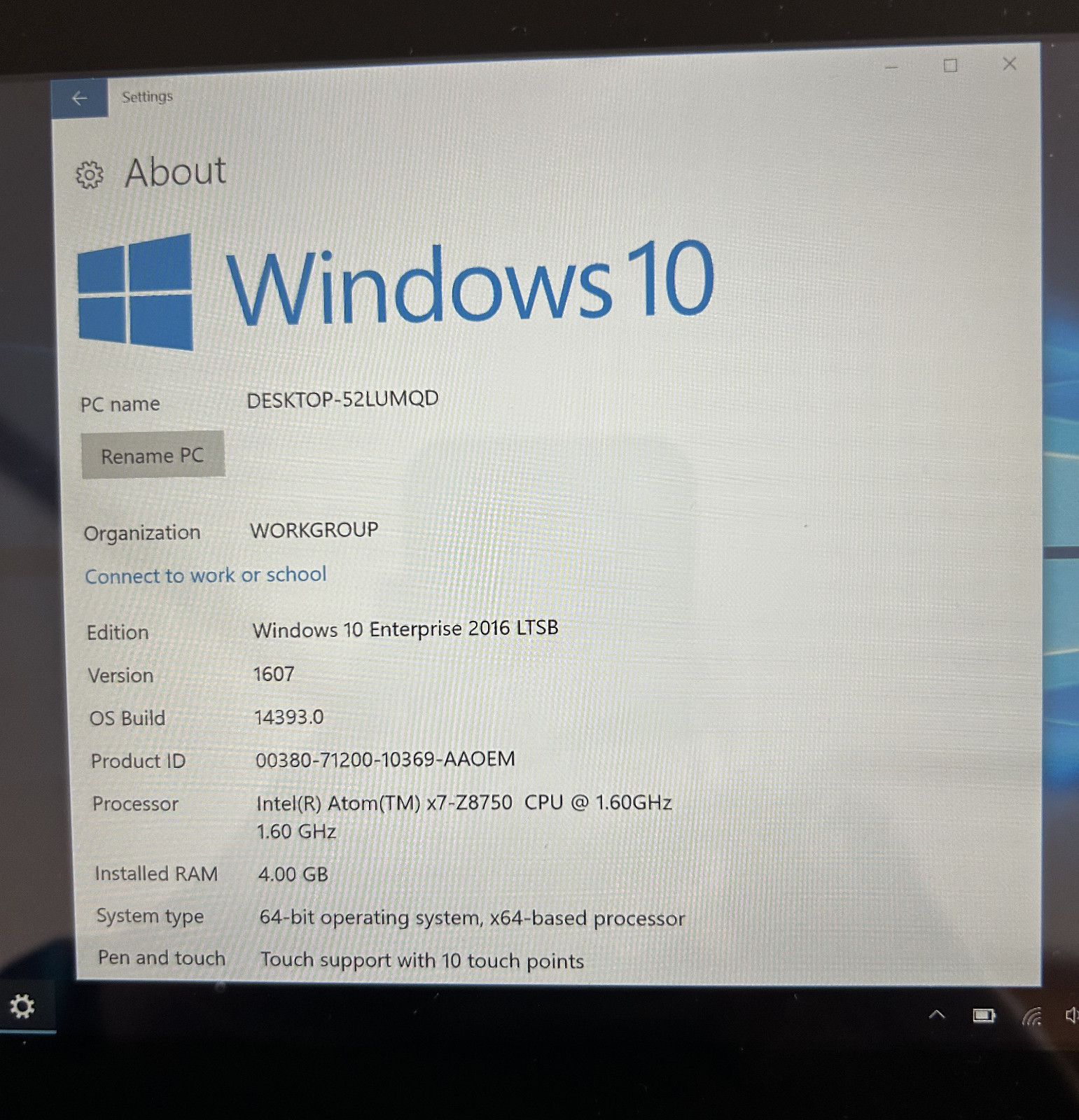This screenshot has width=1079, height=1120.
Task: Select the WORKGROUP organization value
Action: [x=314, y=530]
